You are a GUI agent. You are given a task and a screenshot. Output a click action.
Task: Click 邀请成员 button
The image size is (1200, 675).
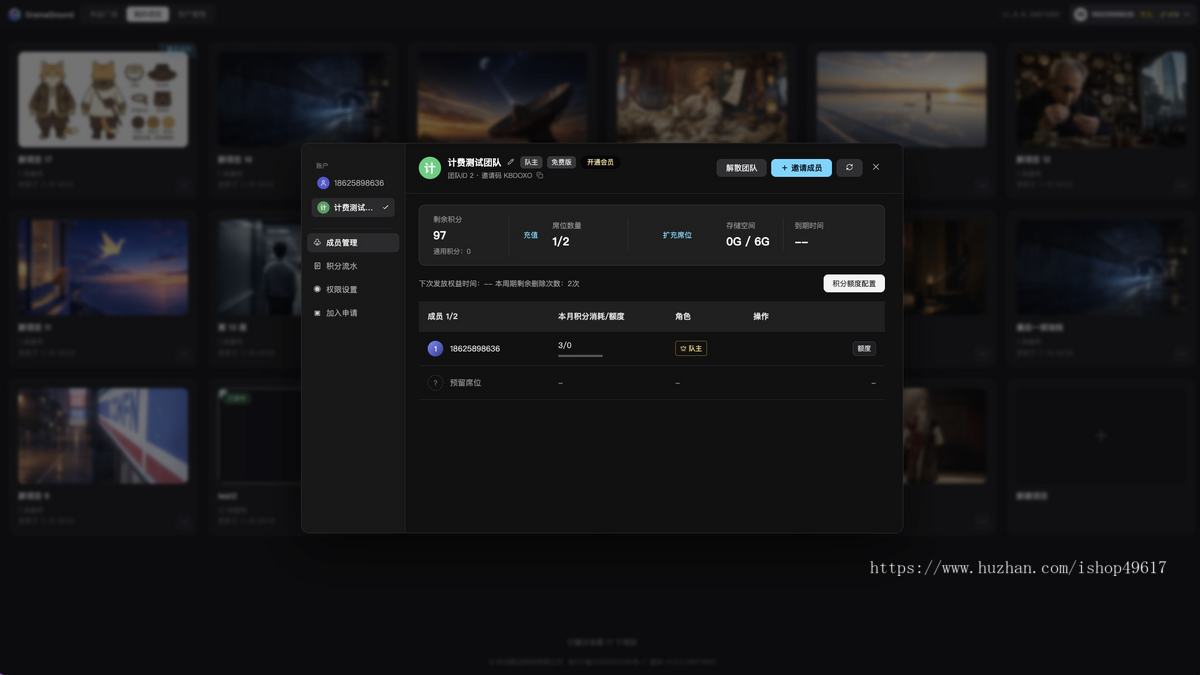pos(801,168)
